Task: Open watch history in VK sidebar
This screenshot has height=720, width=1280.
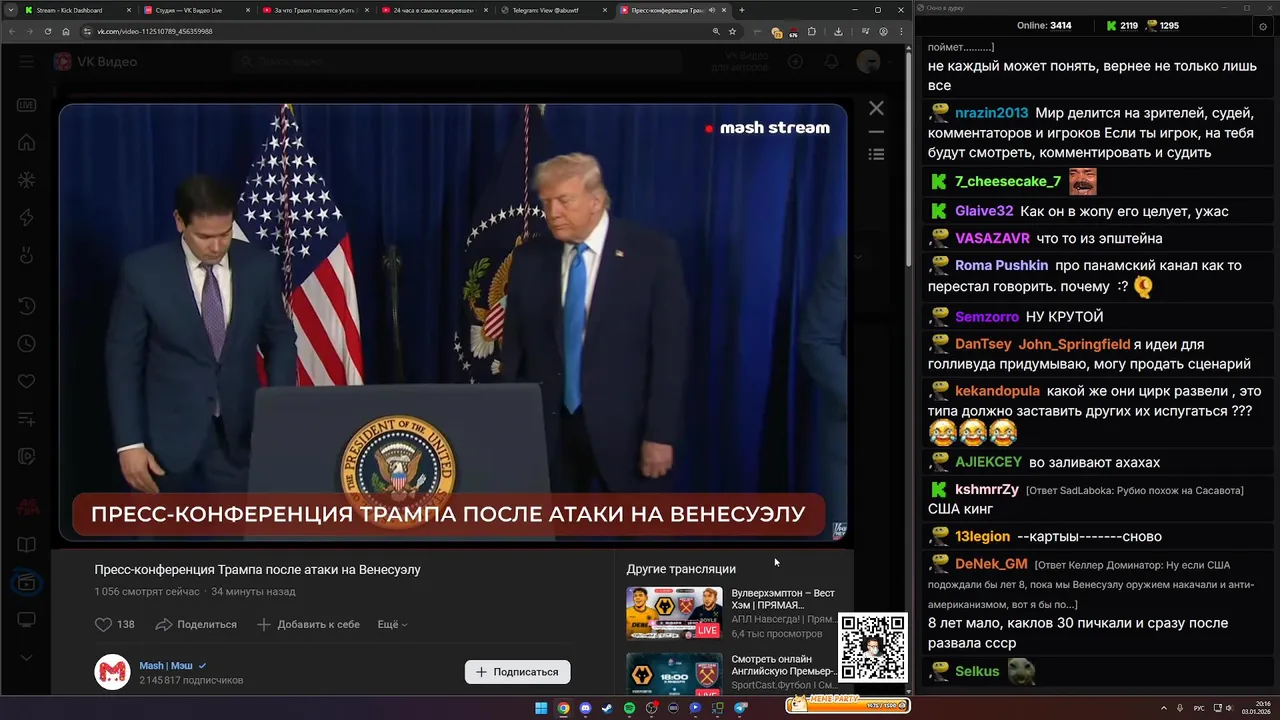Action: (x=26, y=306)
